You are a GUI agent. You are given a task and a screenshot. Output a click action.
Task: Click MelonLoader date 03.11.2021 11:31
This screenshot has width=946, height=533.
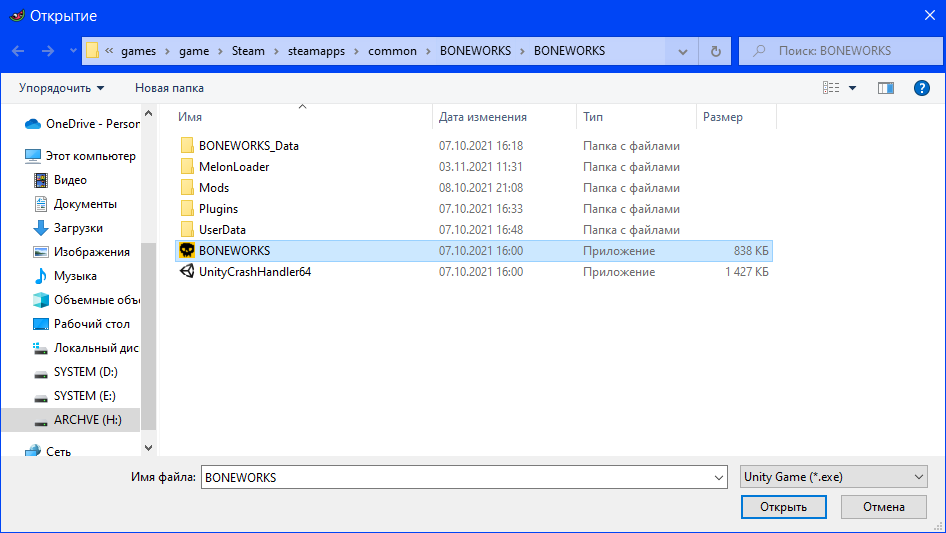pos(481,167)
